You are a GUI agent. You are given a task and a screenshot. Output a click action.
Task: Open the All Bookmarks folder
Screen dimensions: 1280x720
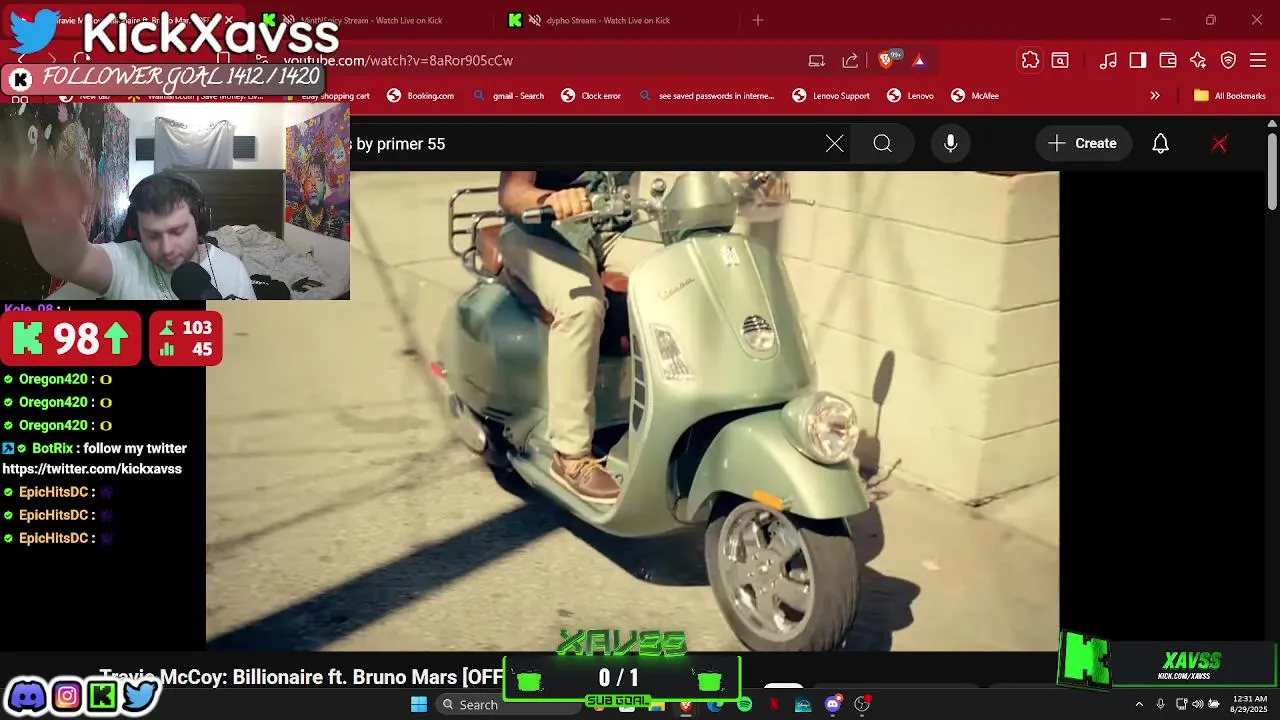pyautogui.click(x=1231, y=96)
